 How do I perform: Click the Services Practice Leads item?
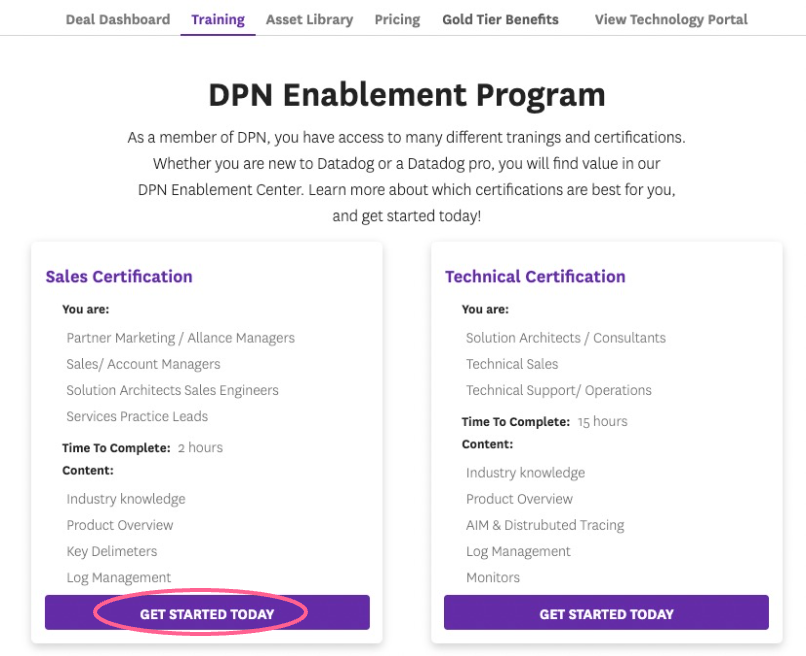pyautogui.click(x=137, y=416)
